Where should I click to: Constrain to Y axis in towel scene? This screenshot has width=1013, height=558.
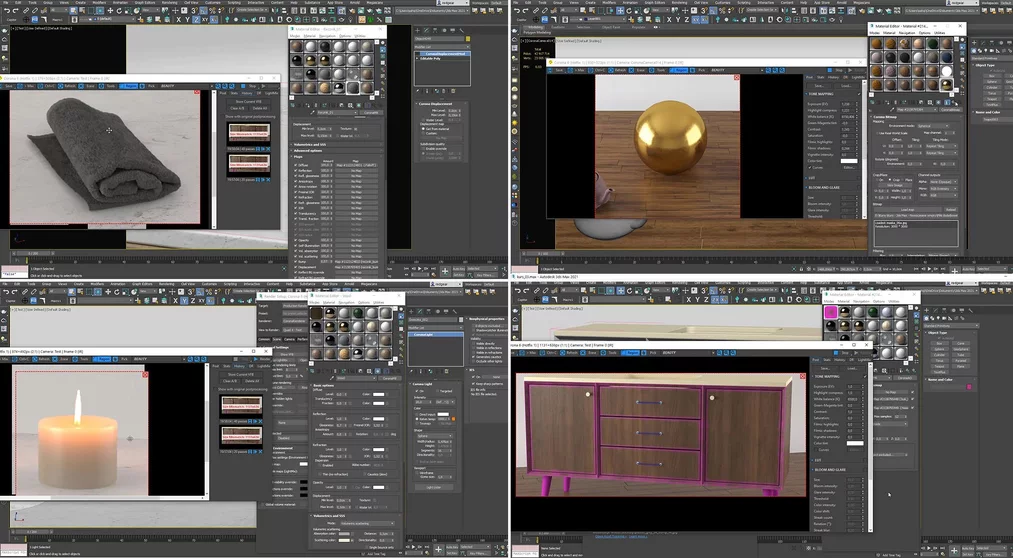point(187,20)
